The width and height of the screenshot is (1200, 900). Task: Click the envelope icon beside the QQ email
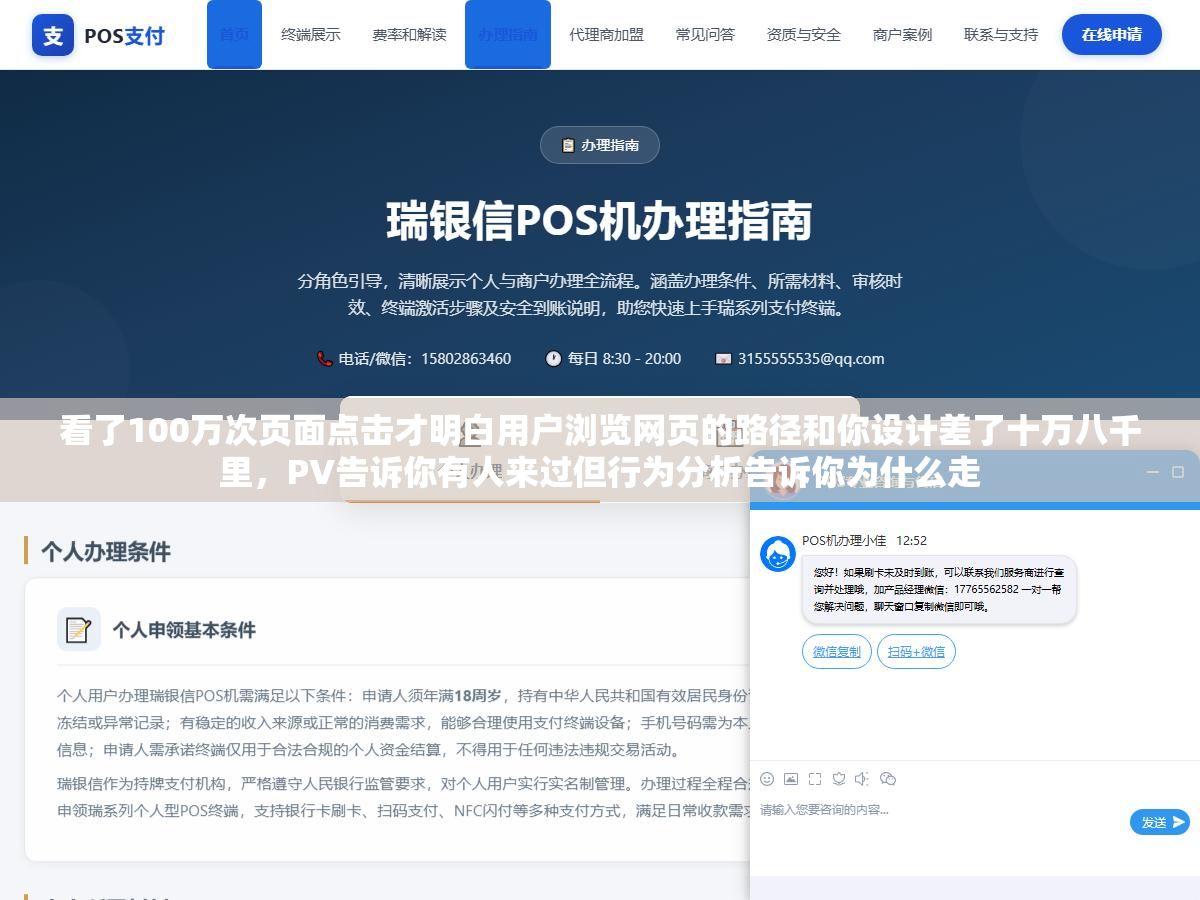pos(723,358)
